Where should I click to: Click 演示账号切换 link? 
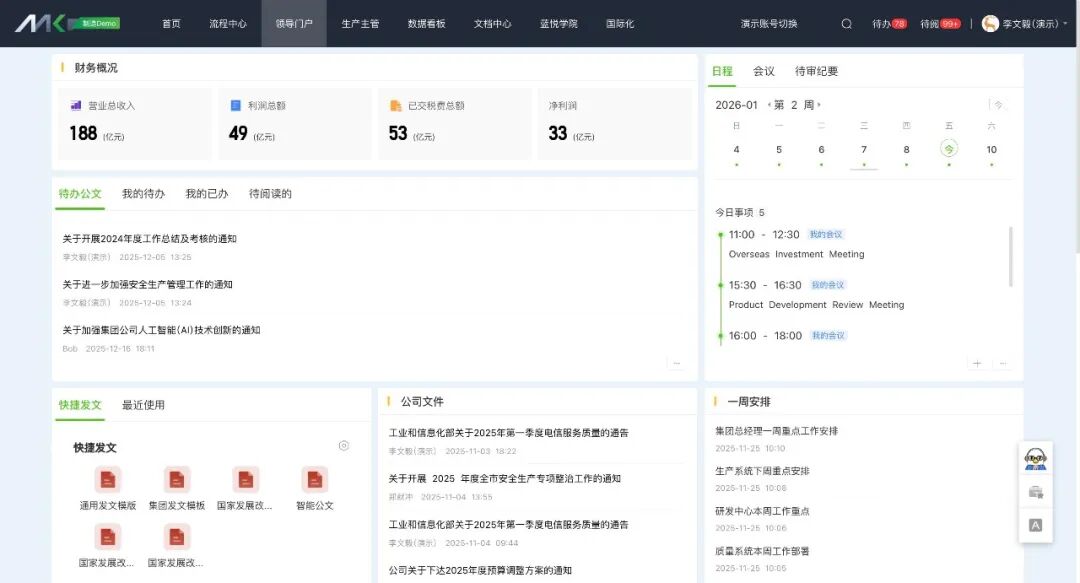(769, 24)
